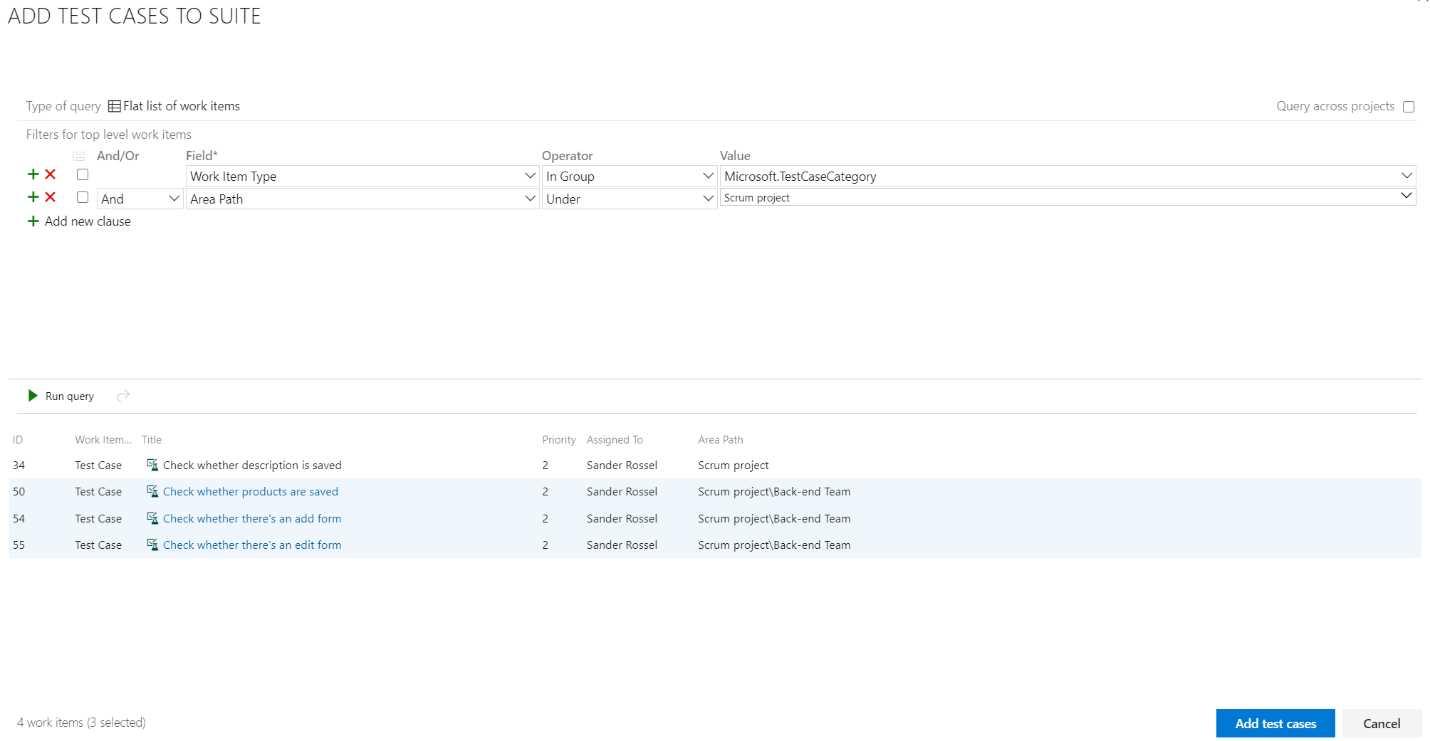Click the Title column header
The height and width of the screenshot is (741, 1430).
(151, 439)
